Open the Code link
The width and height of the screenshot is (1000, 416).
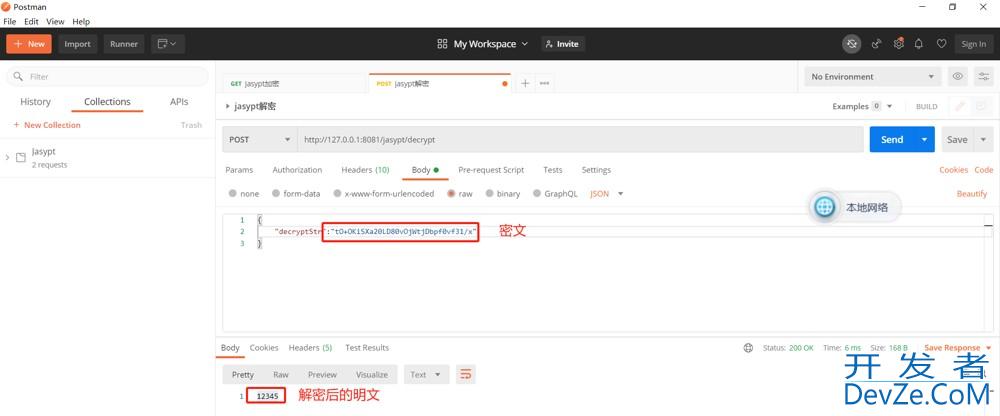pos(983,170)
